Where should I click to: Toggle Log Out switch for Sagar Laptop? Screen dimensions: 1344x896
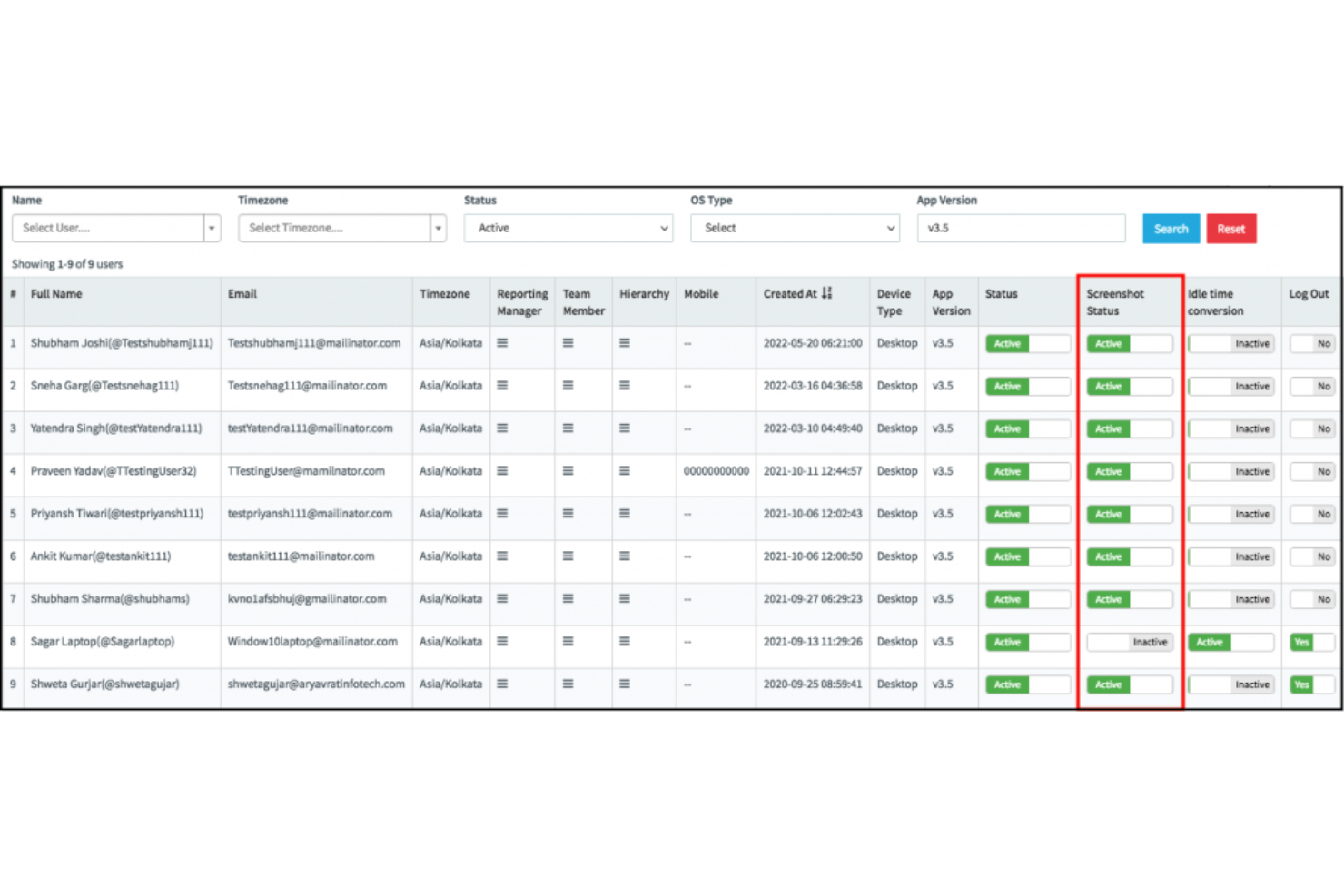click(1312, 643)
